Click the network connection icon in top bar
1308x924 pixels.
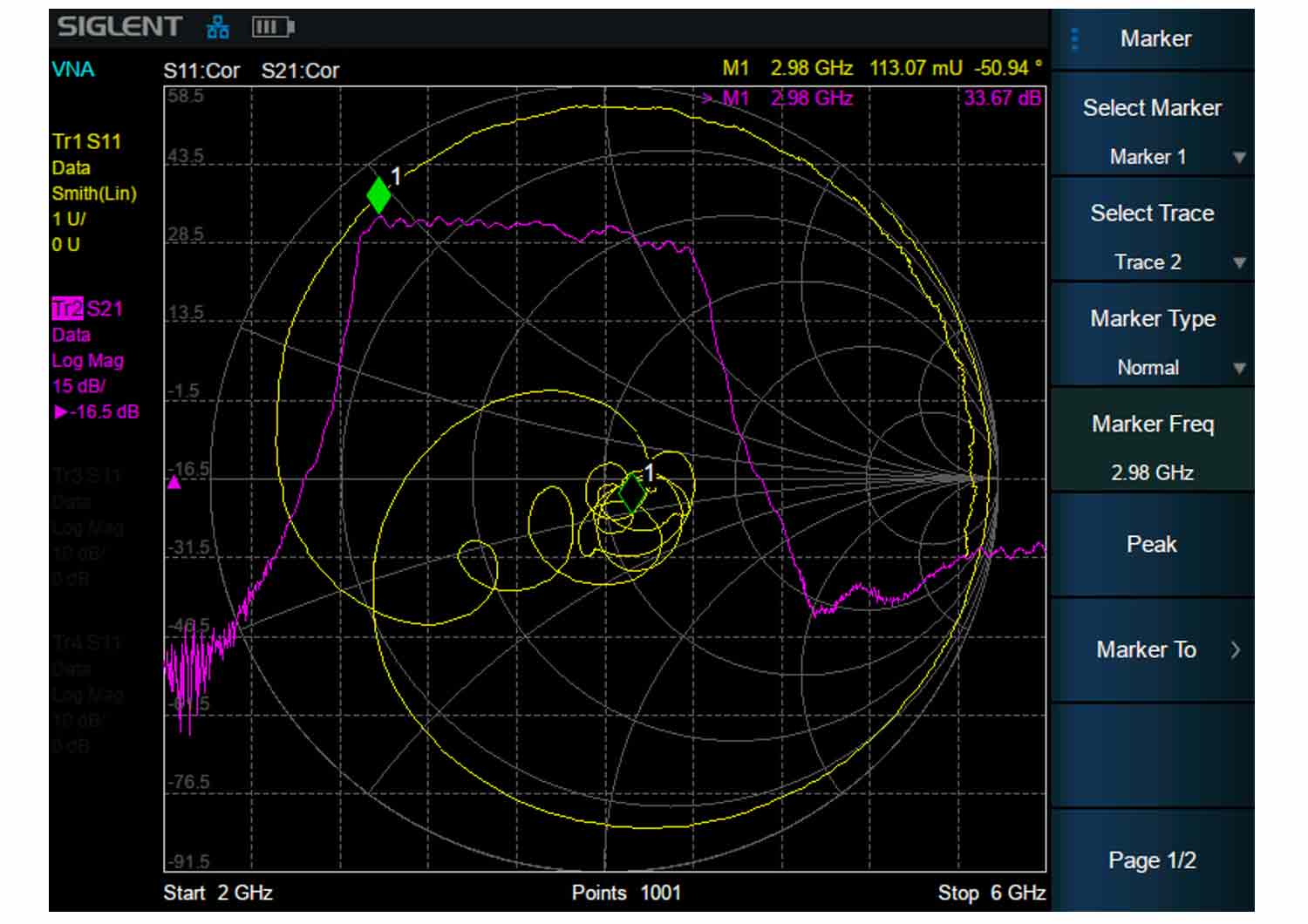click(x=218, y=28)
